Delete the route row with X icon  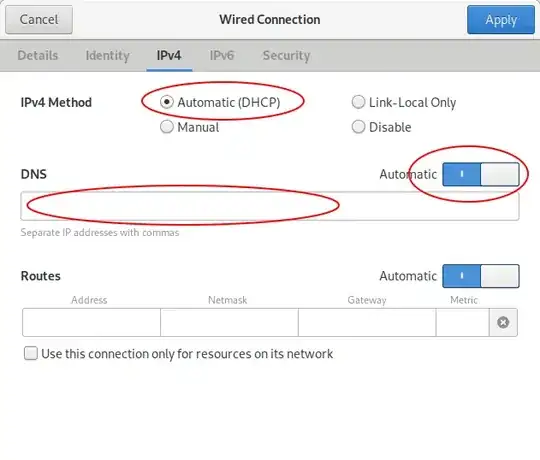coord(503,322)
